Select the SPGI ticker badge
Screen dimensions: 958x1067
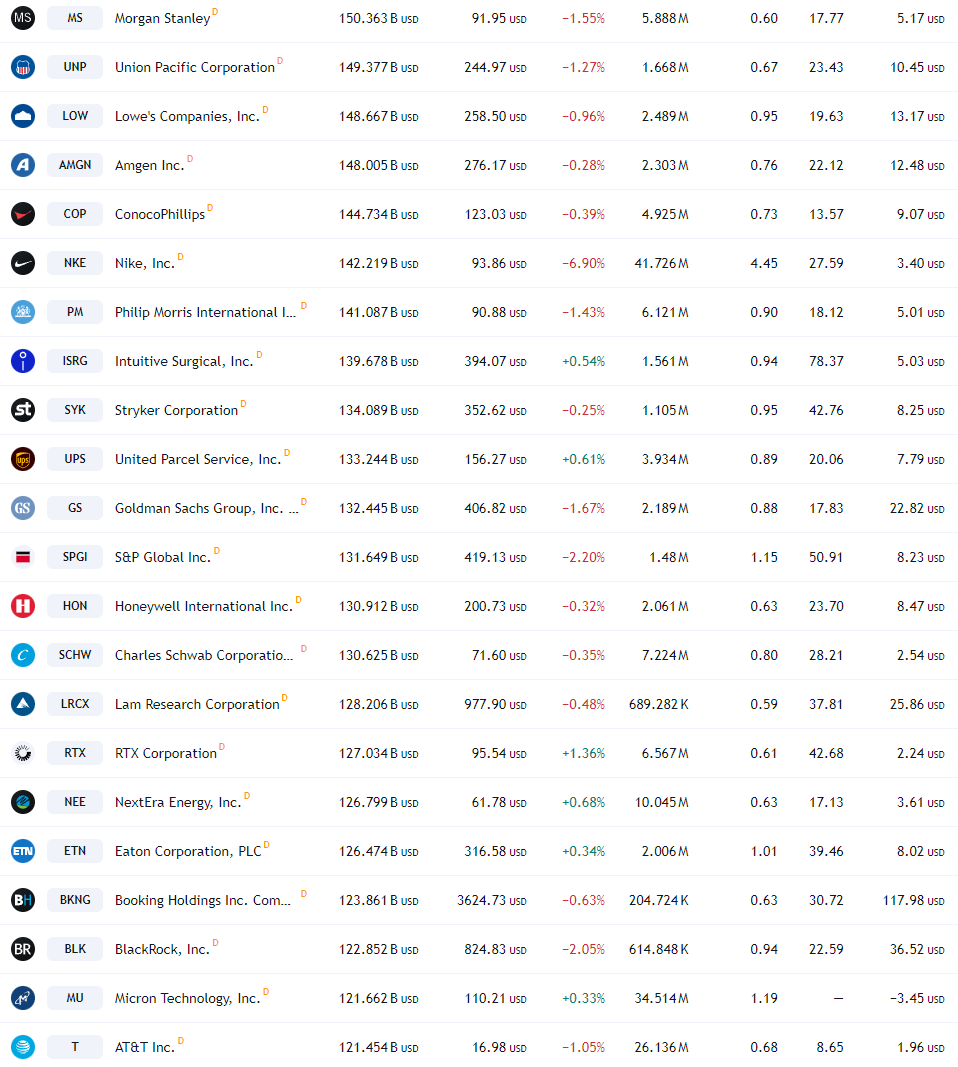tap(75, 557)
